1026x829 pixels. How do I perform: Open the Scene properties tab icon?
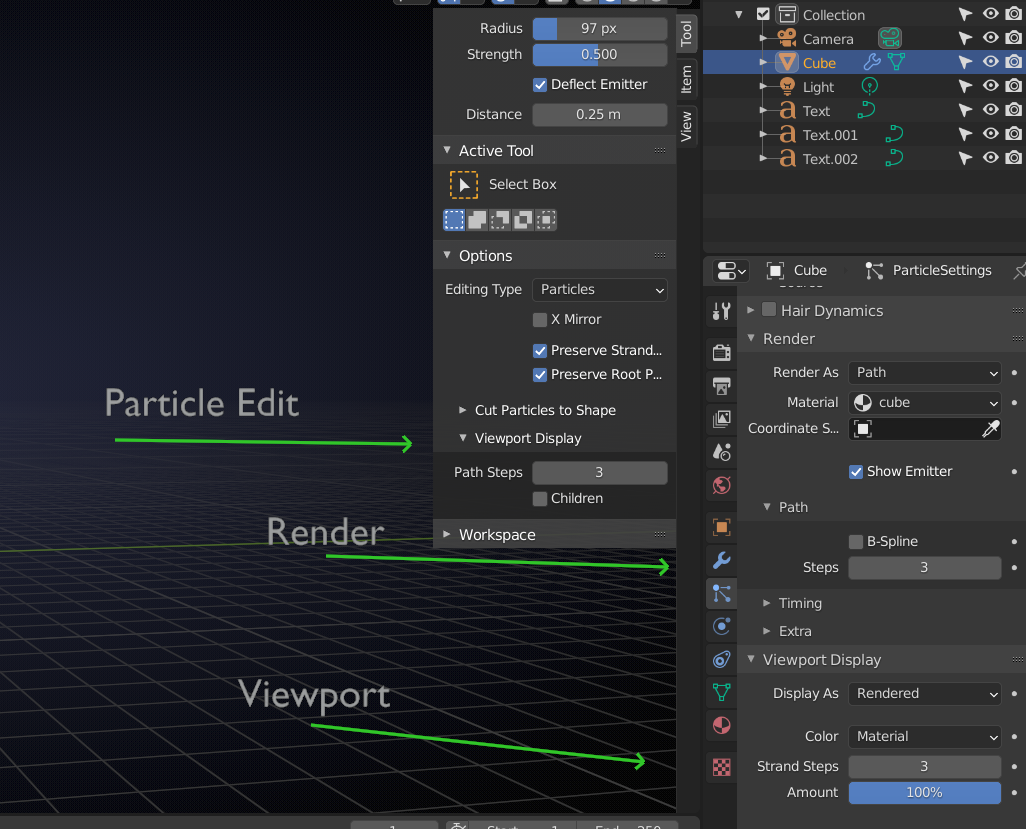point(721,452)
